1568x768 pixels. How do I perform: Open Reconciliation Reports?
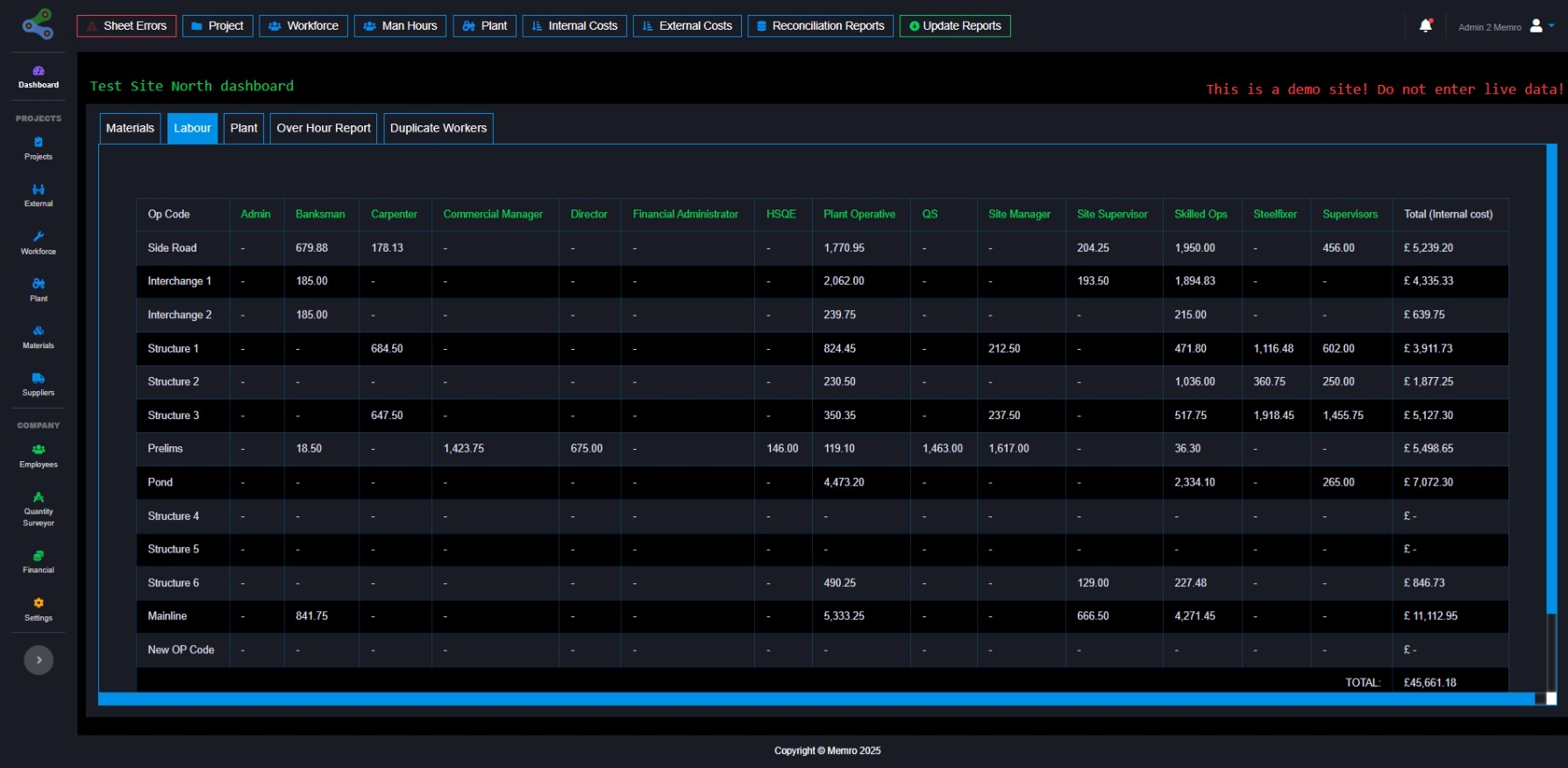821,26
